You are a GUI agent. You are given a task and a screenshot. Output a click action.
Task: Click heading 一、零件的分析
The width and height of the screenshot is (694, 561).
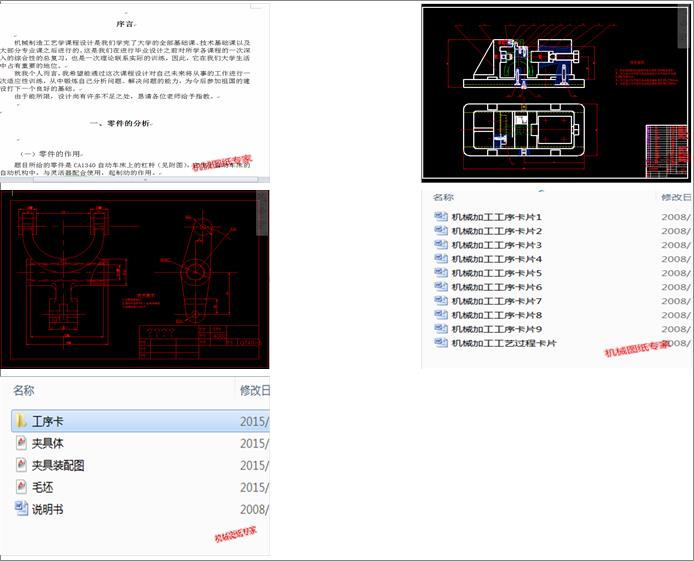[120, 123]
